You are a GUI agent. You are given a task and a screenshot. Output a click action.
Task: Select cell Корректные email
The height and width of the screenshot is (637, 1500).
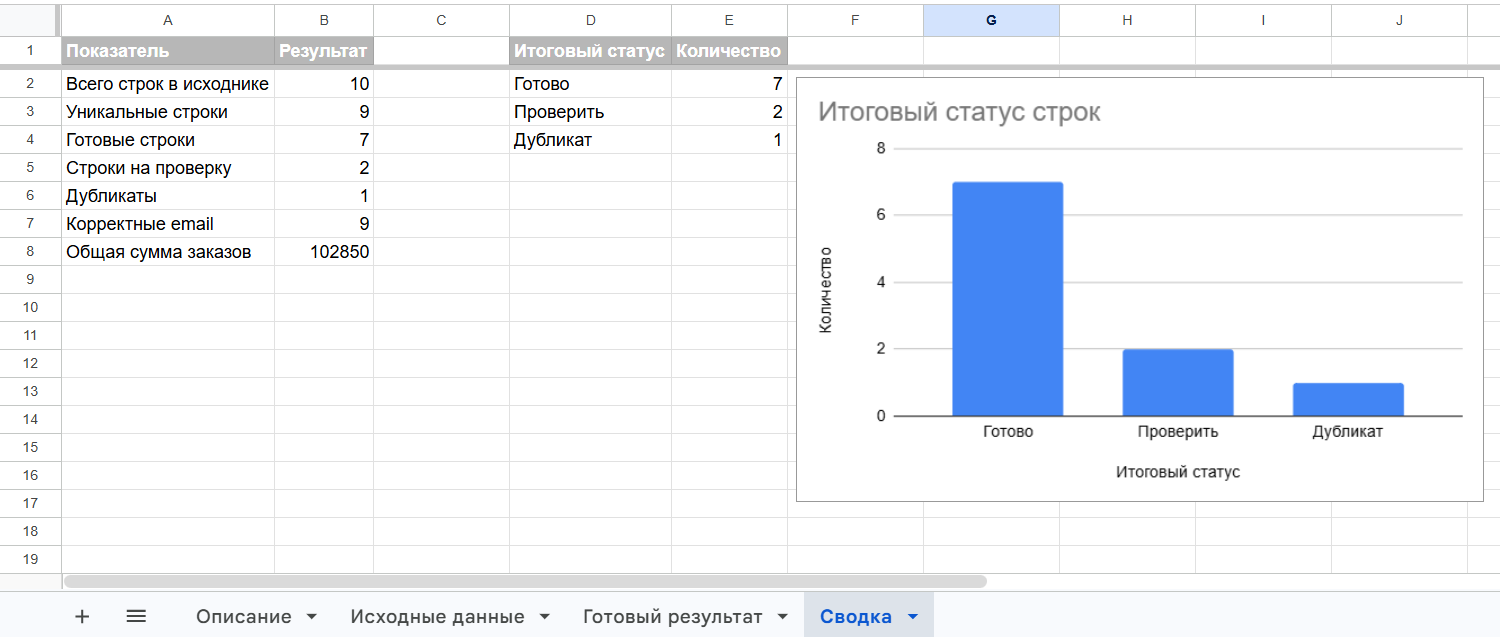coord(168,224)
